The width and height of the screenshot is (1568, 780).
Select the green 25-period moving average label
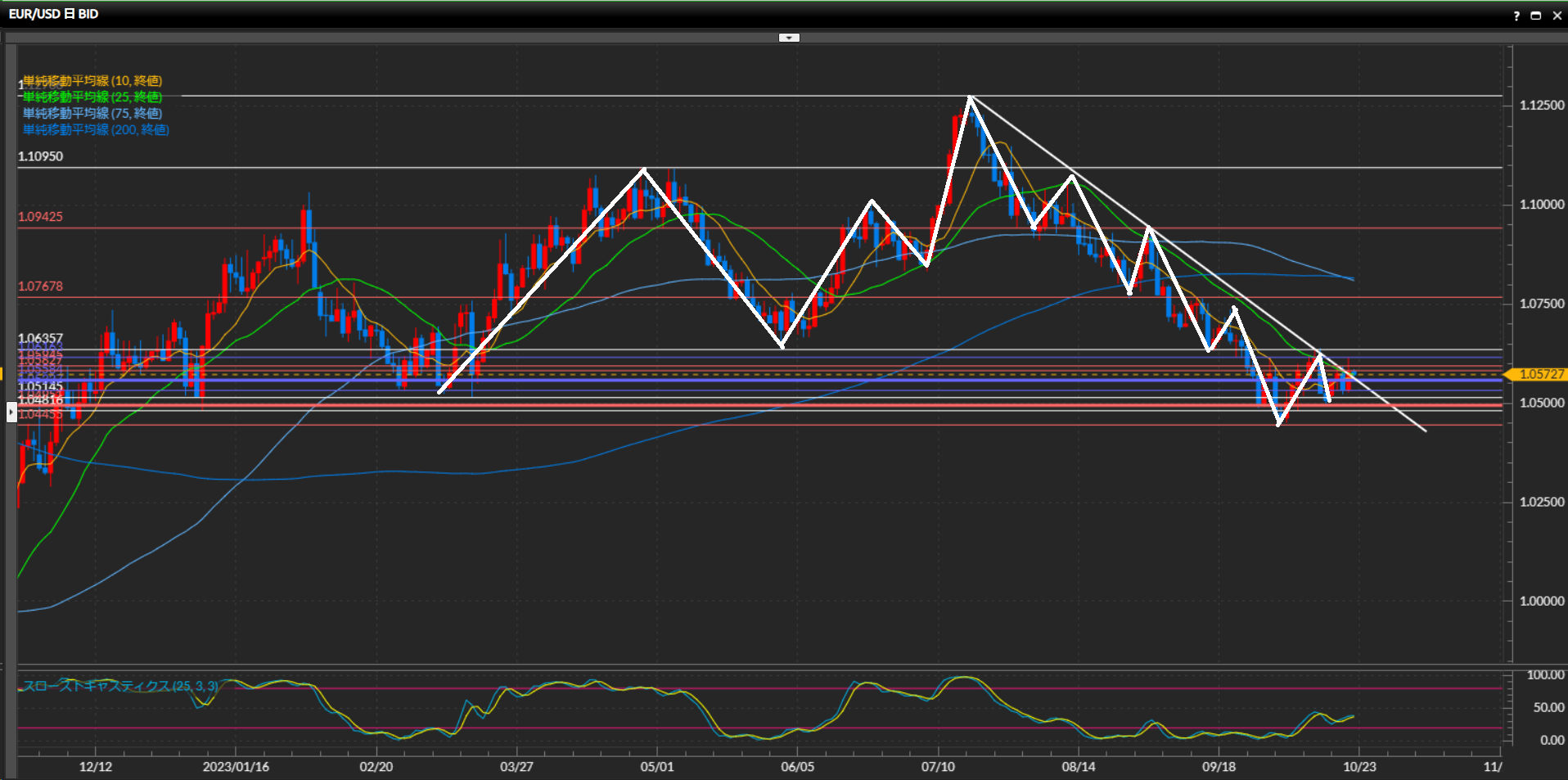(x=92, y=97)
